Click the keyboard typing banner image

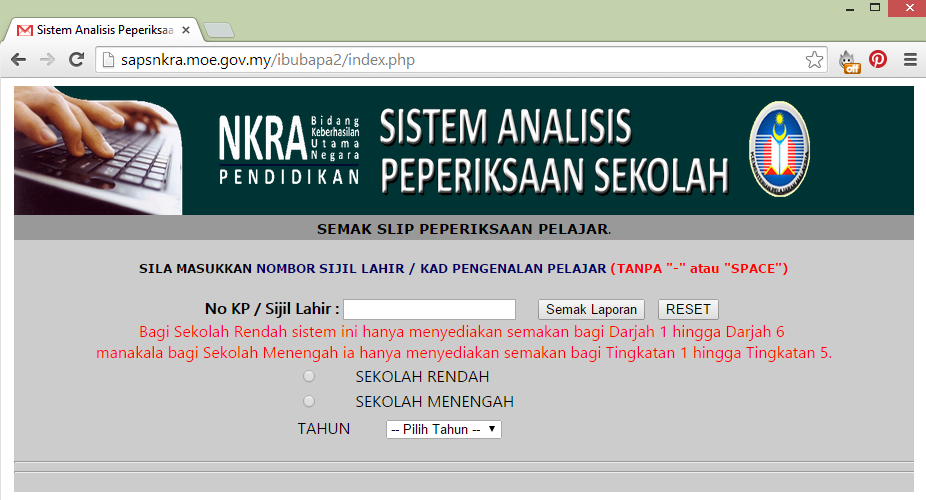point(98,151)
